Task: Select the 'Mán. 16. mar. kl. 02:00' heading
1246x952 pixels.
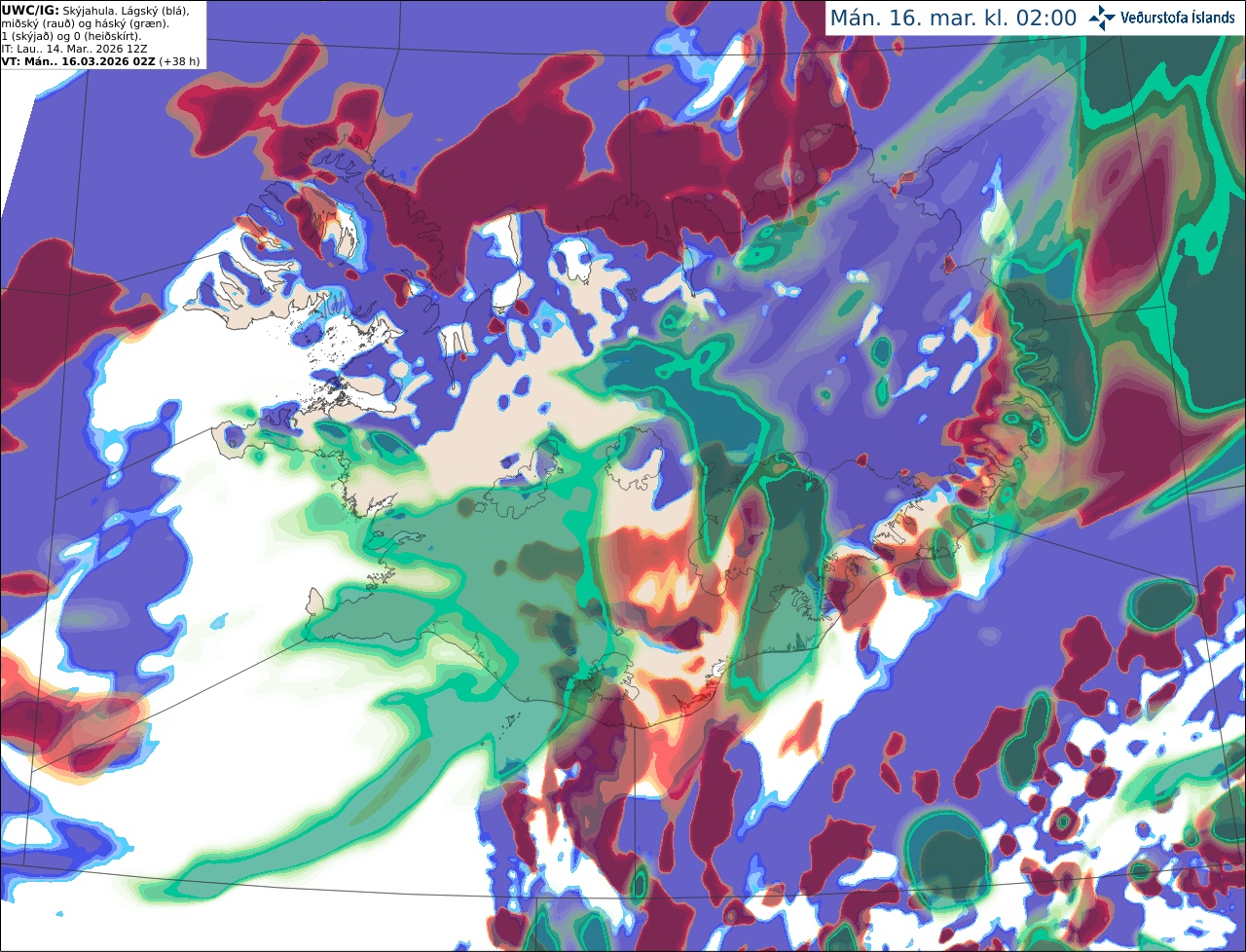Action: 953,18
